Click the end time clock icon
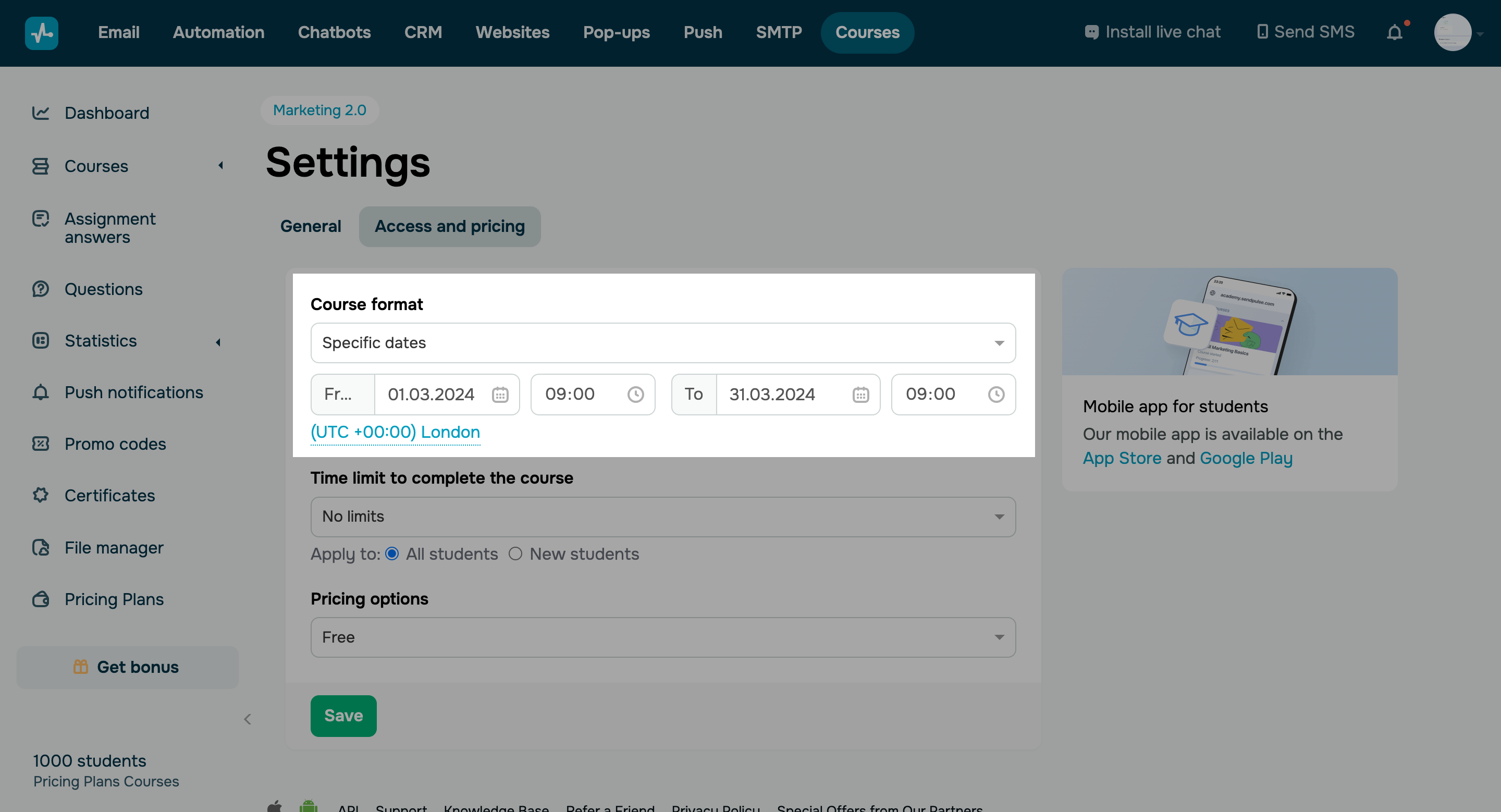This screenshot has height=812, width=1501. pyautogui.click(x=996, y=395)
